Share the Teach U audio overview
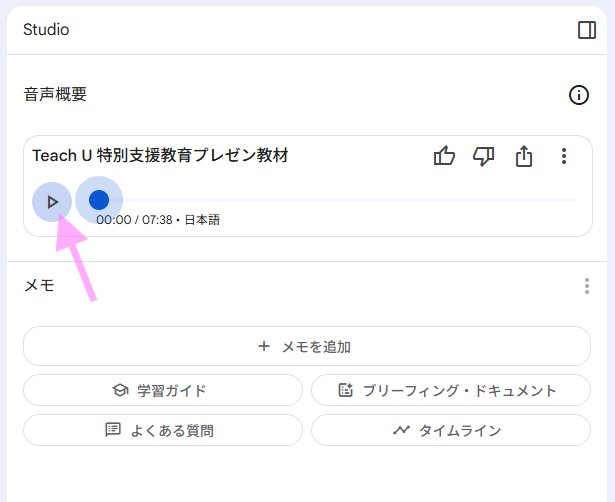The image size is (615, 502). pos(524,156)
